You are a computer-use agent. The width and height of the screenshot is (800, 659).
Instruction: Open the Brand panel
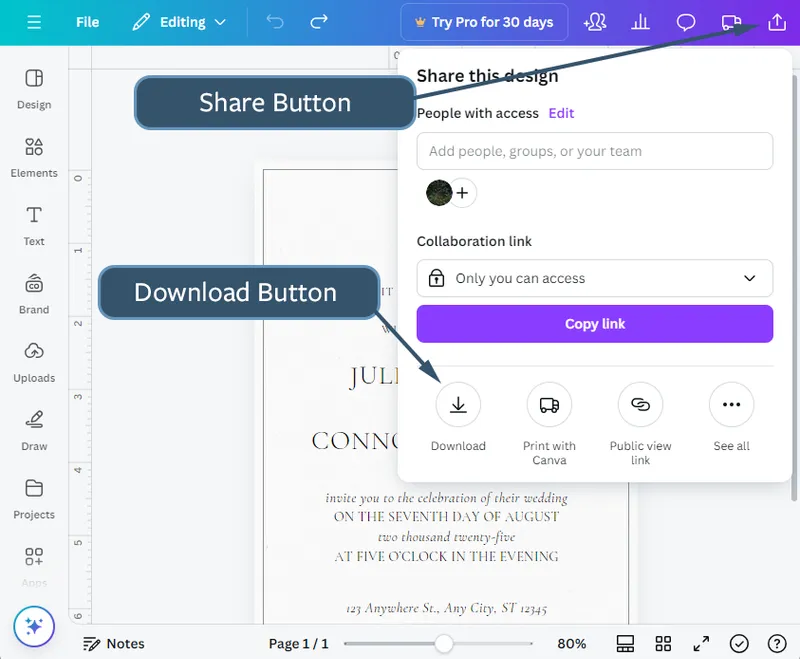(33, 295)
